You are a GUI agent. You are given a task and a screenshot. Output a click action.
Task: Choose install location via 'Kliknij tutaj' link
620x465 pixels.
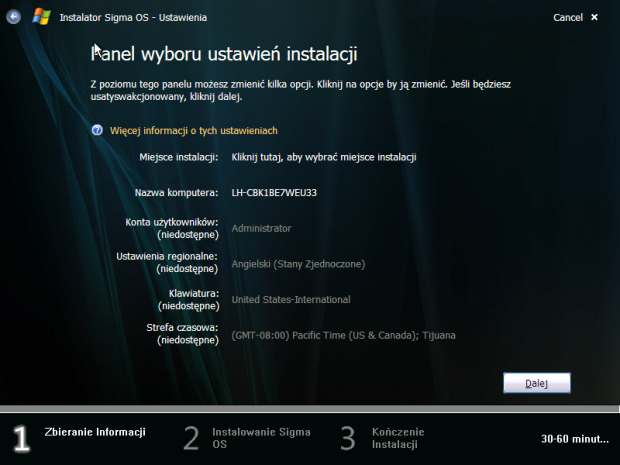tap(324, 157)
